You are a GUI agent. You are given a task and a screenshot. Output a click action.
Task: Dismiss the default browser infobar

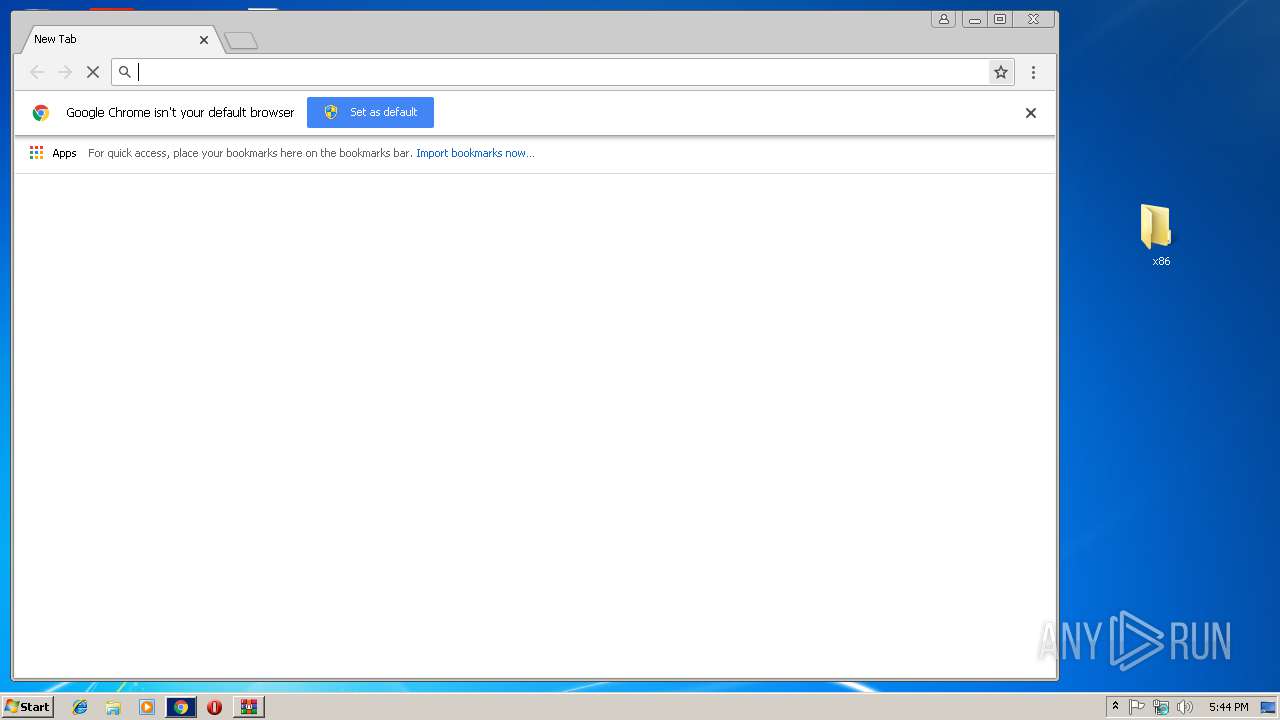click(1031, 113)
